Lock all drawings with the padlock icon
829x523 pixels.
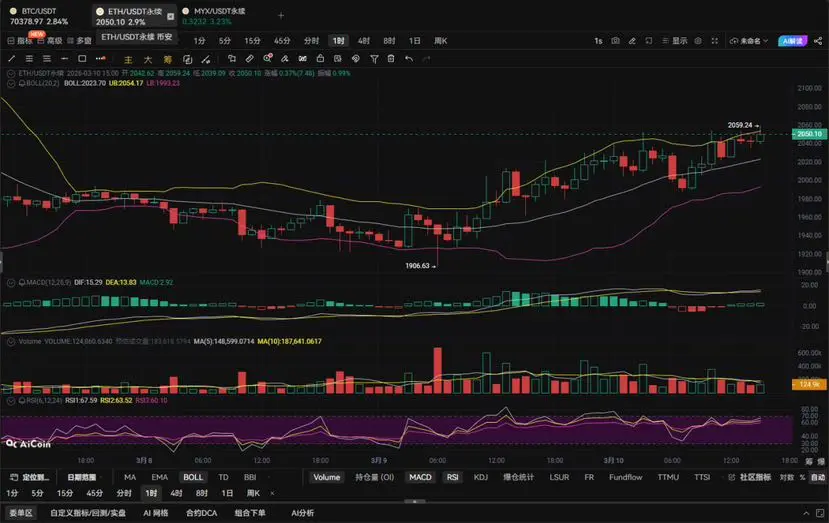pos(320,59)
